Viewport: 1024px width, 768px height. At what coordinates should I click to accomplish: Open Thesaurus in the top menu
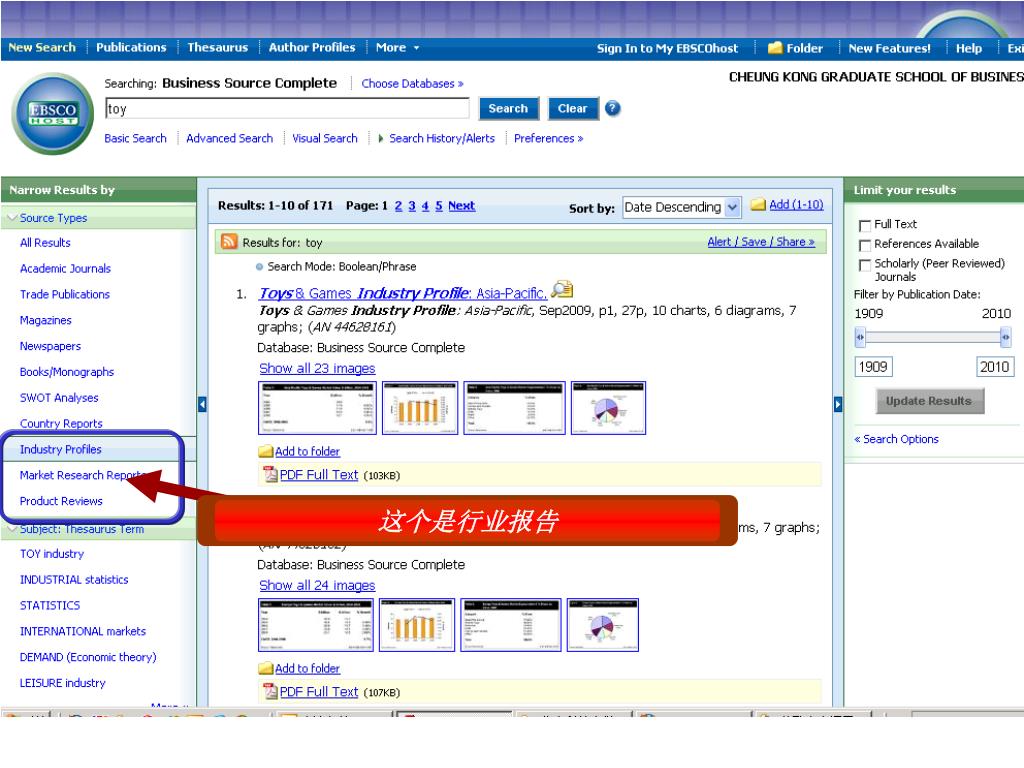coord(217,48)
